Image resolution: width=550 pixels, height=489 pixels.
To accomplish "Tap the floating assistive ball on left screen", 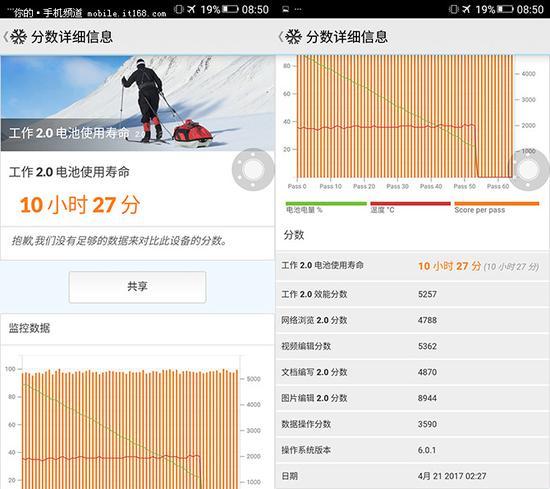I will [x=253, y=170].
